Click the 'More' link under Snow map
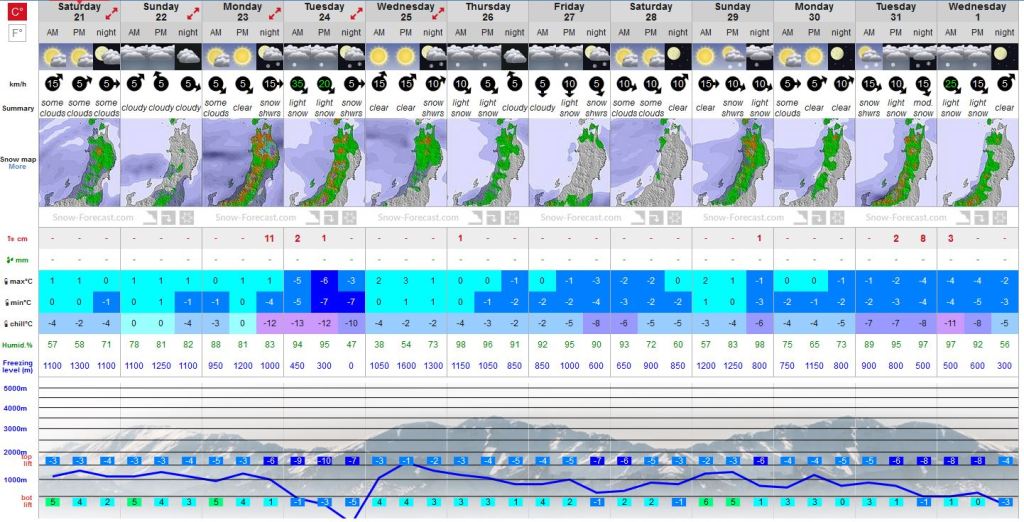The width and height of the screenshot is (1024, 522). tap(17, 167)
